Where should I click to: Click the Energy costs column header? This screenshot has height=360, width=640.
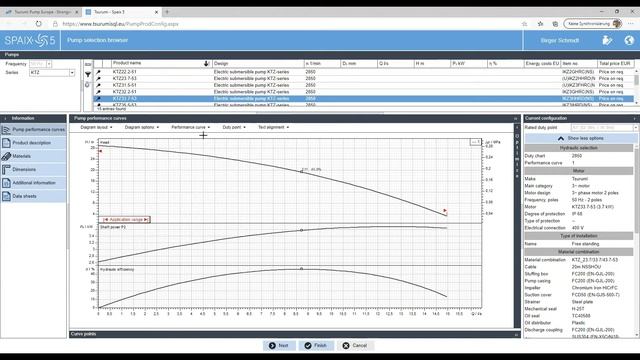point(542,64)
